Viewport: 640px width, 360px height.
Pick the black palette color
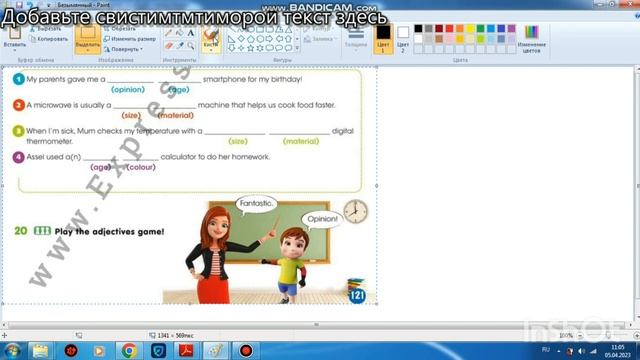pos(418,28)
